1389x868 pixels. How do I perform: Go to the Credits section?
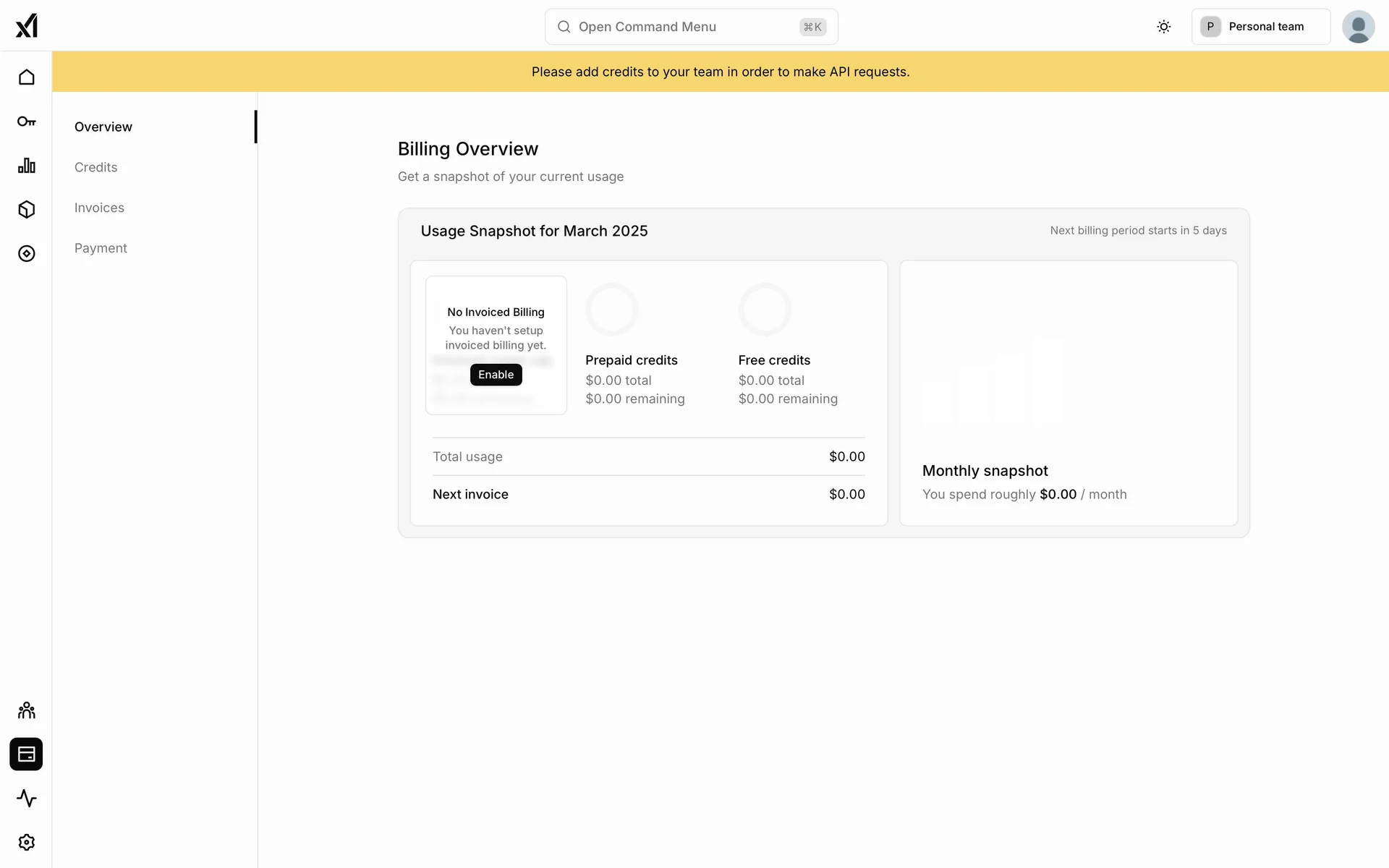[x=95, y=167]
